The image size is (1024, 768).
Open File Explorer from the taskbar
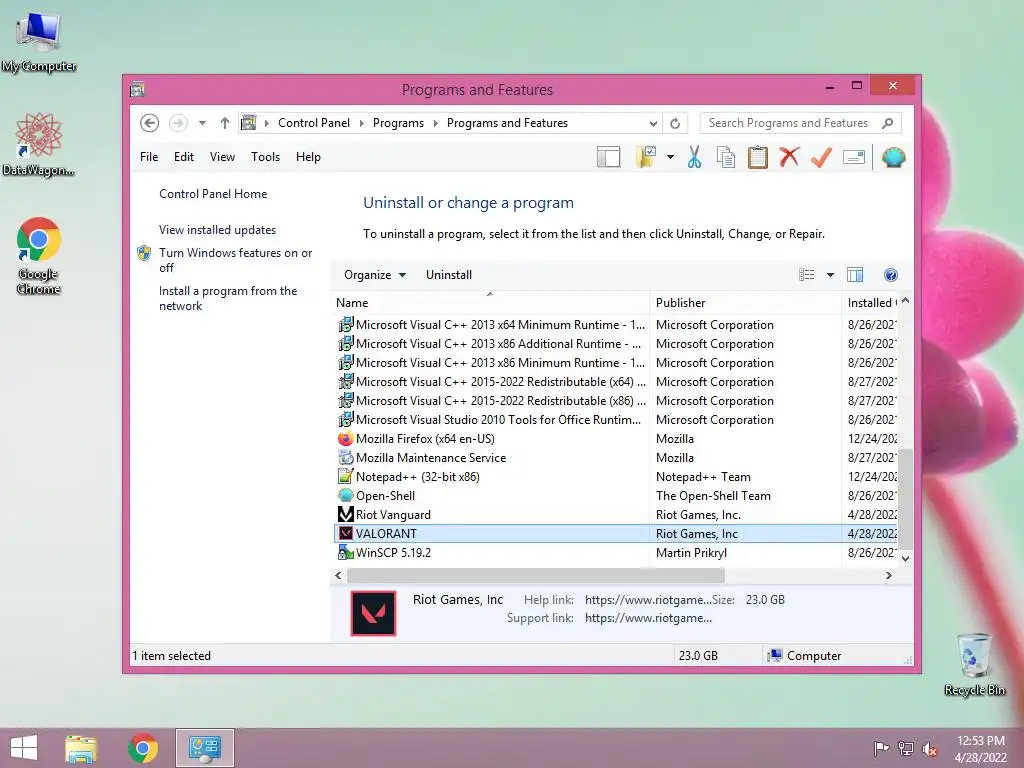tap(81, 748)
